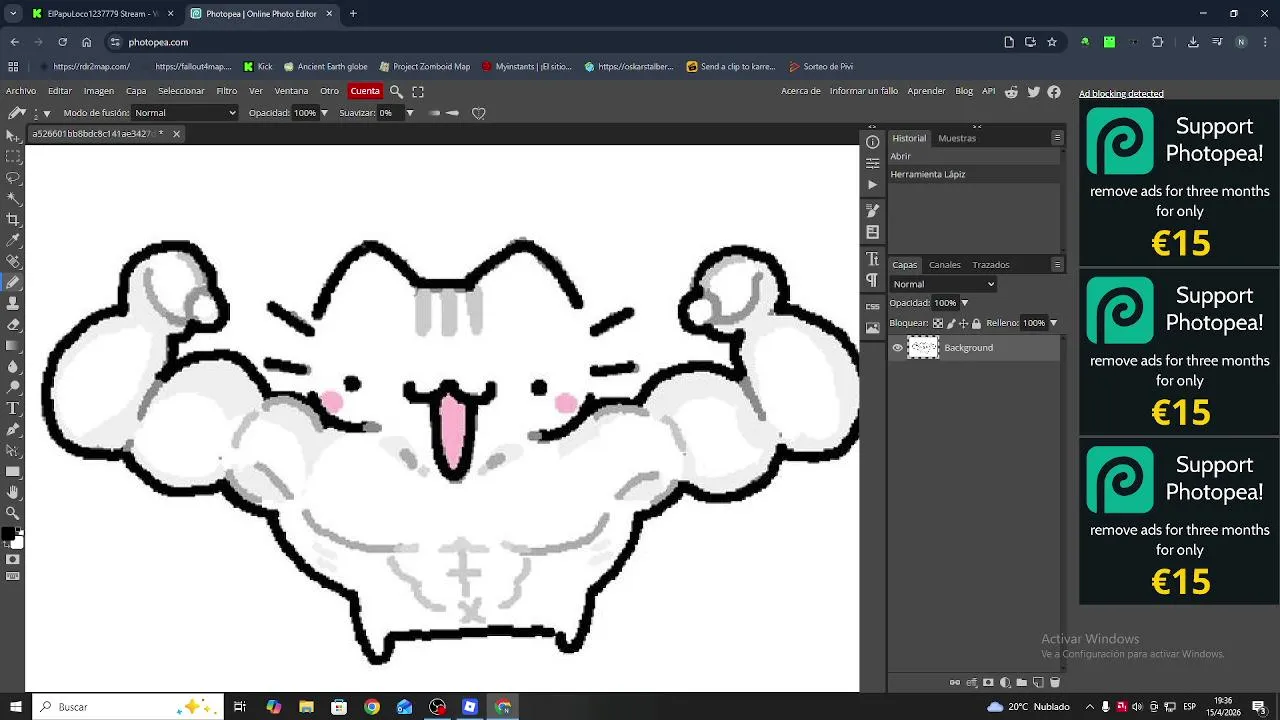Viewport: 1280px width, 720px height.
Task: Select the Lasso tool
Action: (x=13, y=177)
